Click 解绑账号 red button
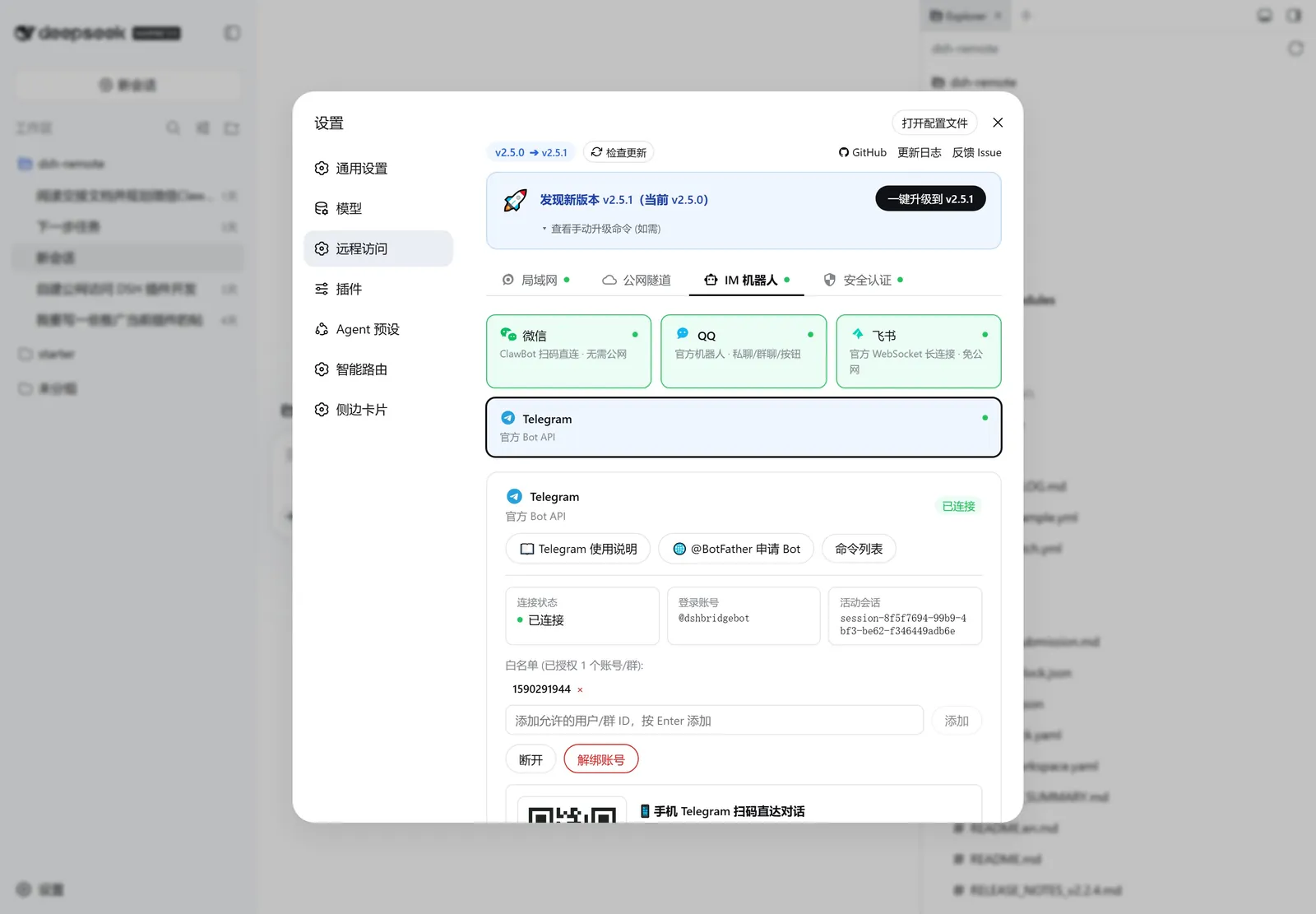 coord(600,759)
